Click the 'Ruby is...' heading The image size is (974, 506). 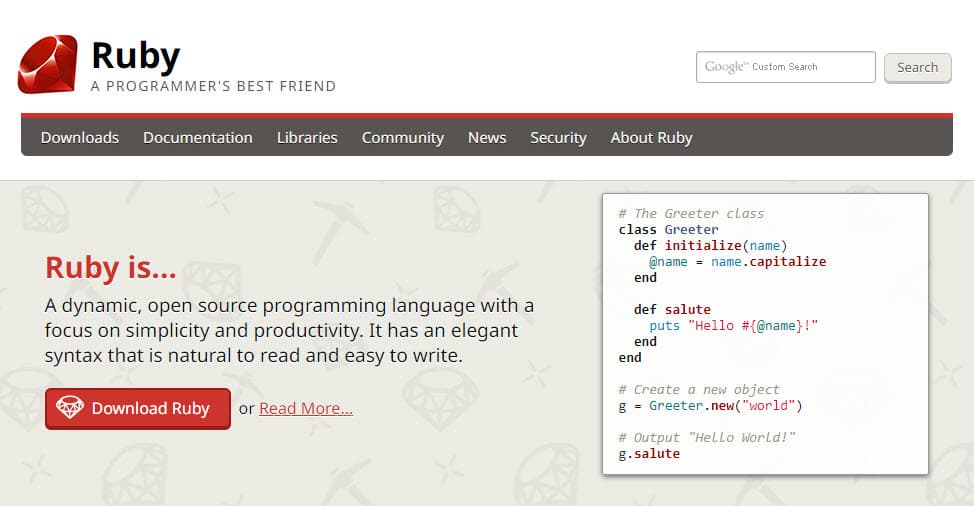point(111,268)
